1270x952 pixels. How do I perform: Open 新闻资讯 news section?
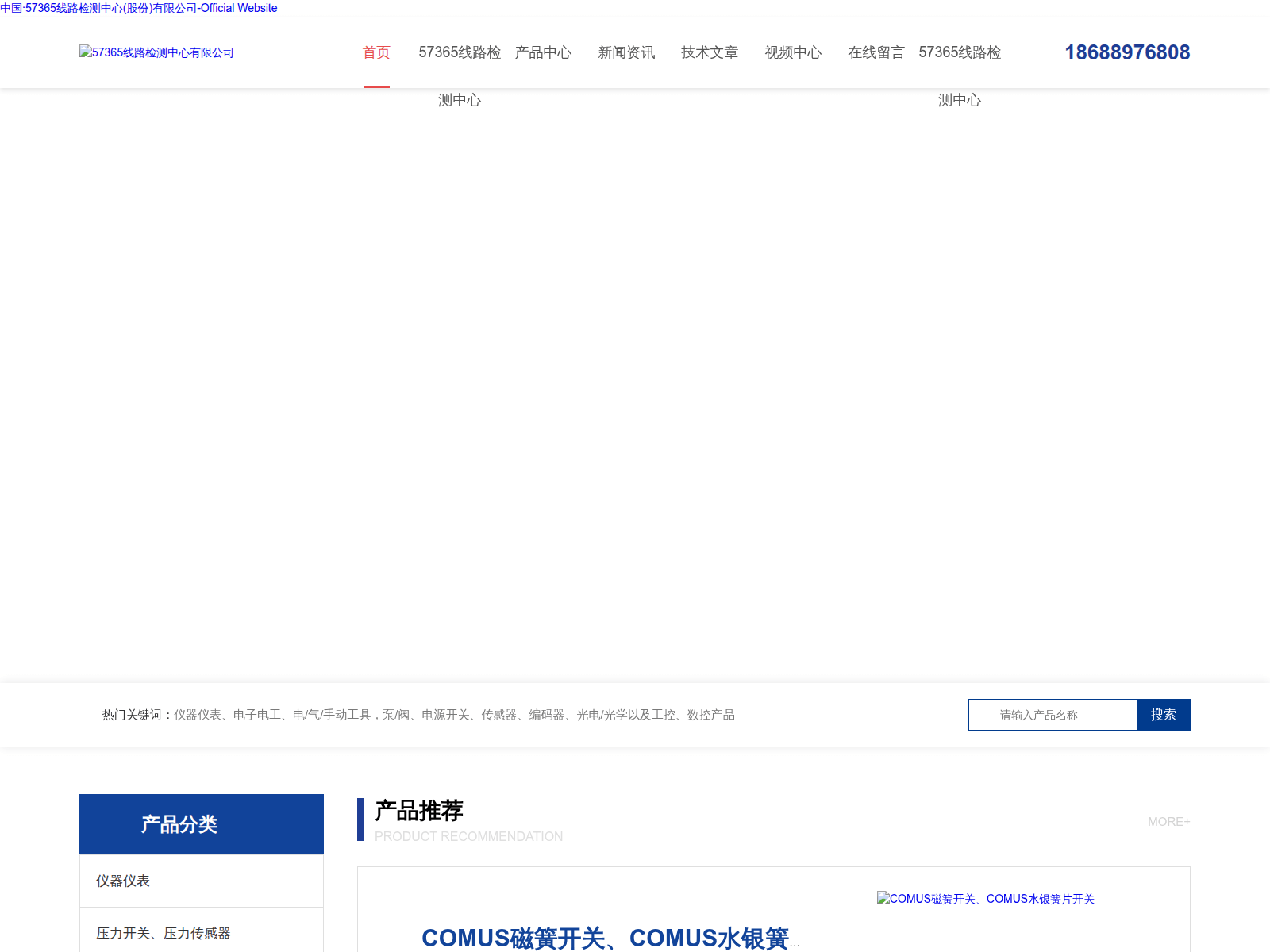click(626, 52)
